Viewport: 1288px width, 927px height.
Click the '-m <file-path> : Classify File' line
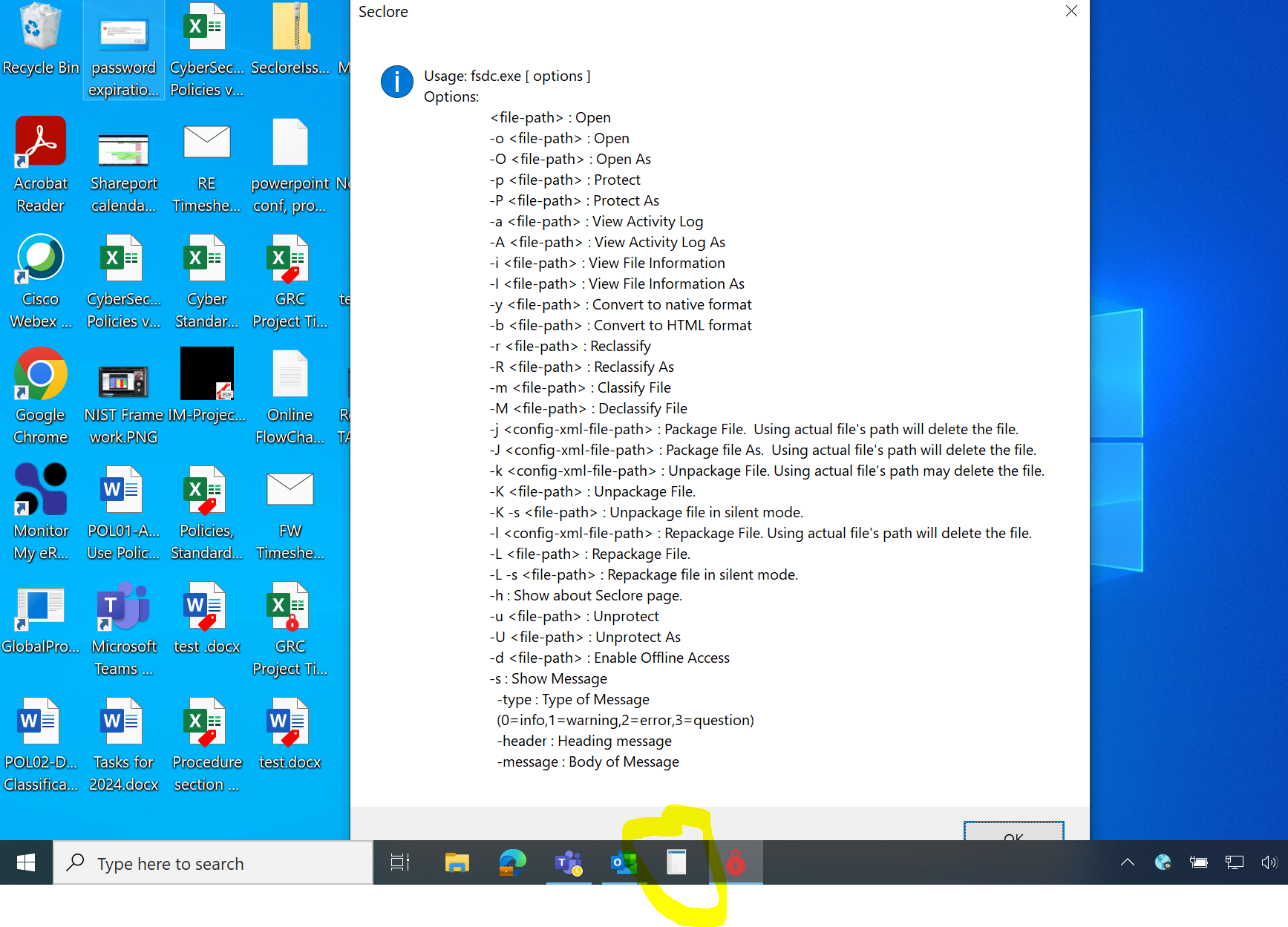(x=581, y=387)
